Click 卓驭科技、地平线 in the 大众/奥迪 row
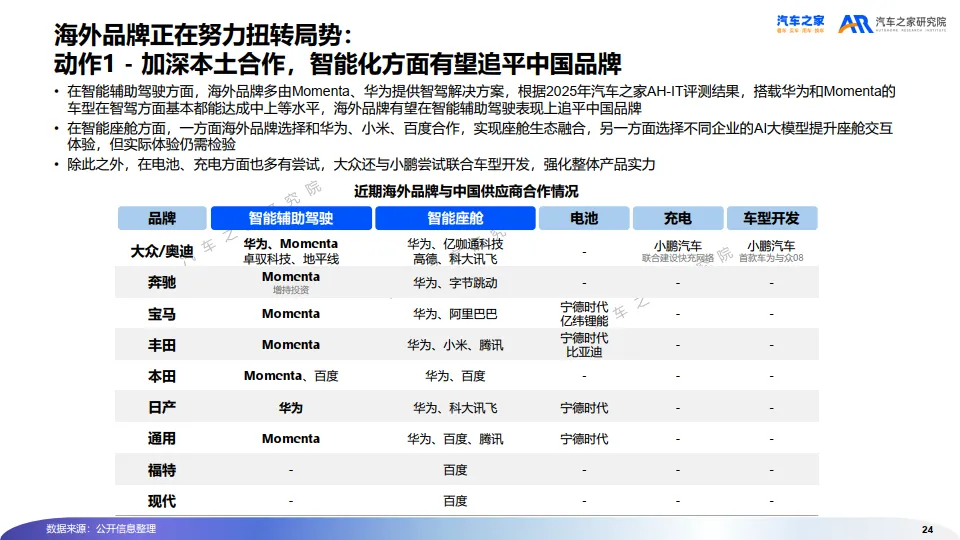 coord(291,259)
